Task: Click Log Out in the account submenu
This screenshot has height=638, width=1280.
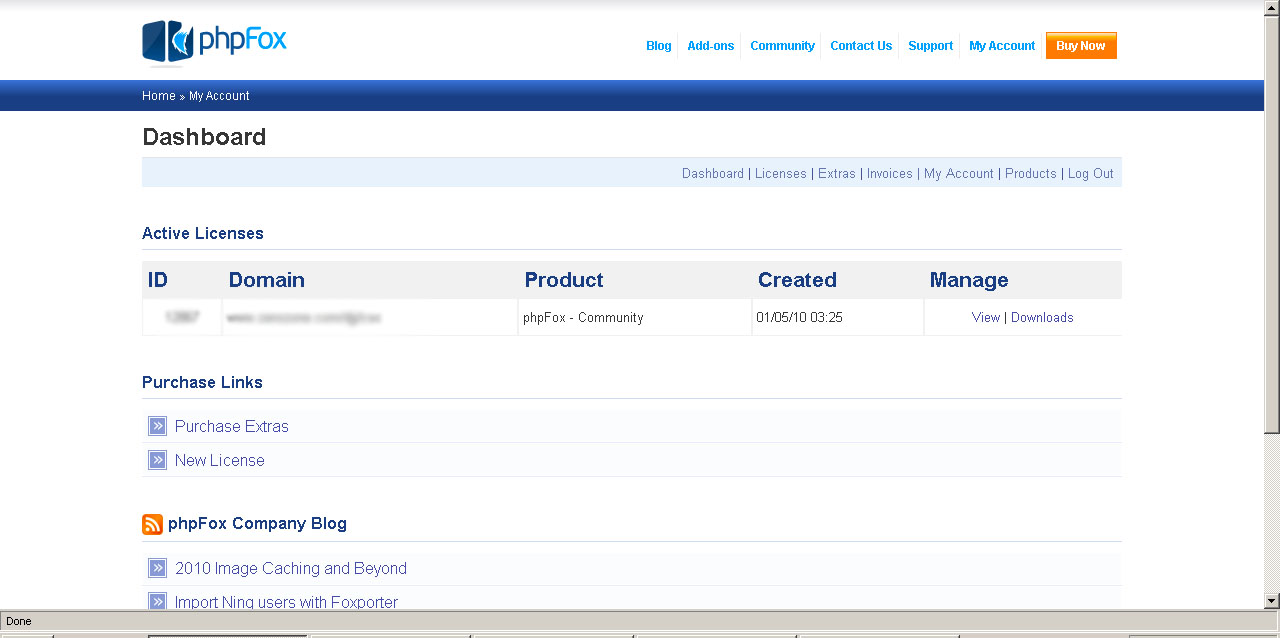Action: point(1091,174)
